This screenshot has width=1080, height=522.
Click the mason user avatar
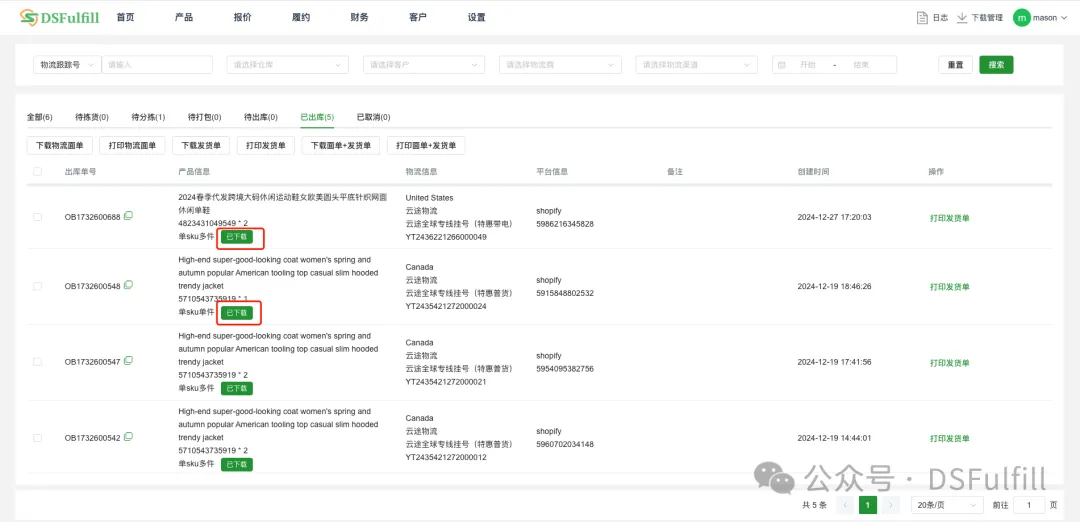1021,17
